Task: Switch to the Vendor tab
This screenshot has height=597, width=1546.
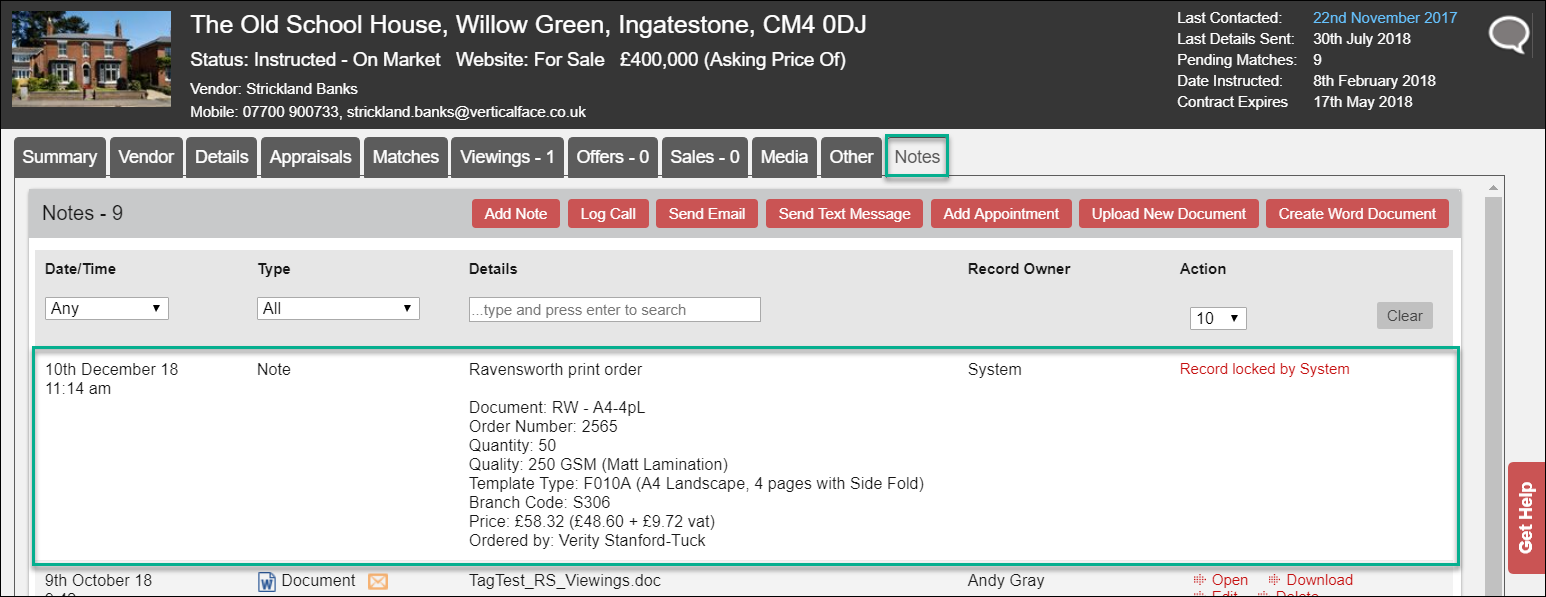Action: pos(146,157)
